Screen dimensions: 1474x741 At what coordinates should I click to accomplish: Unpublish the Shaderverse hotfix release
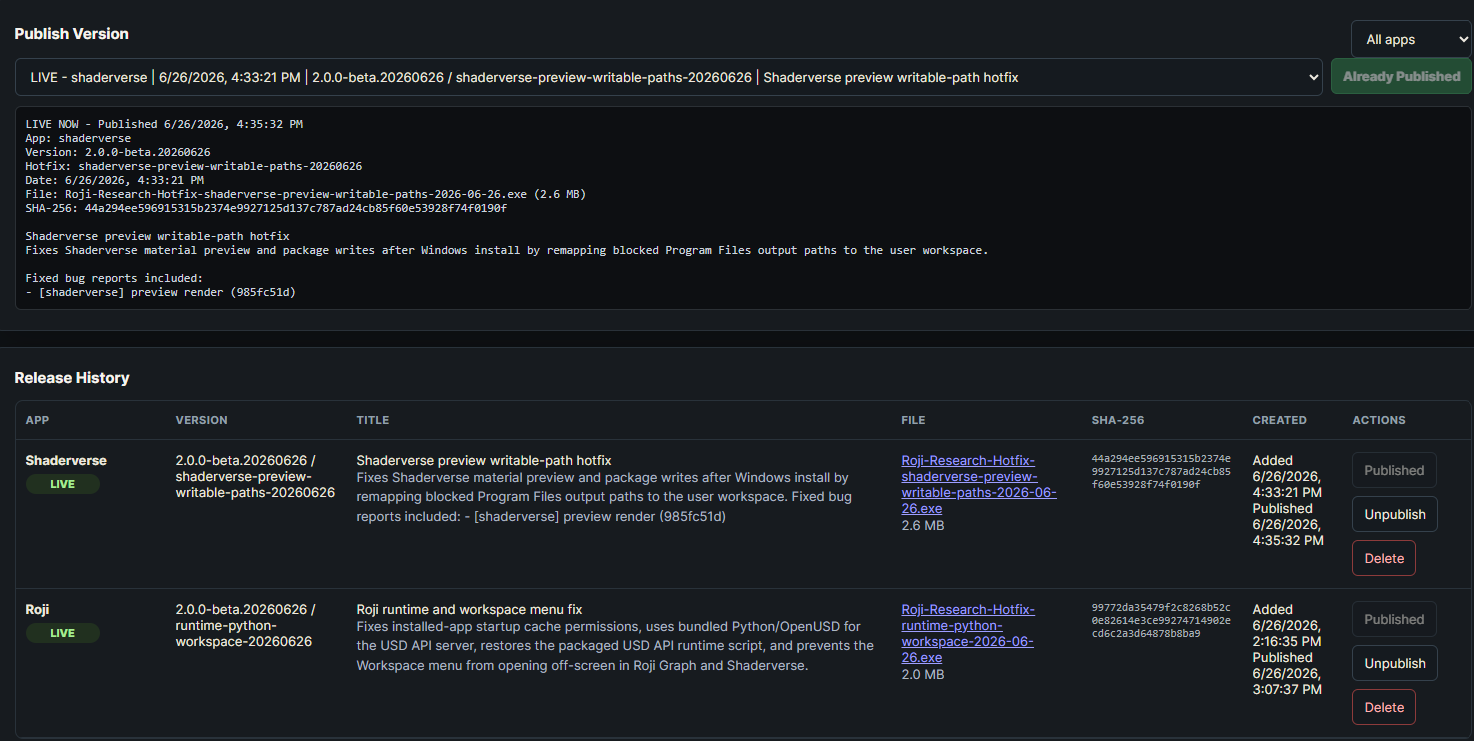tap(1395, 514)
